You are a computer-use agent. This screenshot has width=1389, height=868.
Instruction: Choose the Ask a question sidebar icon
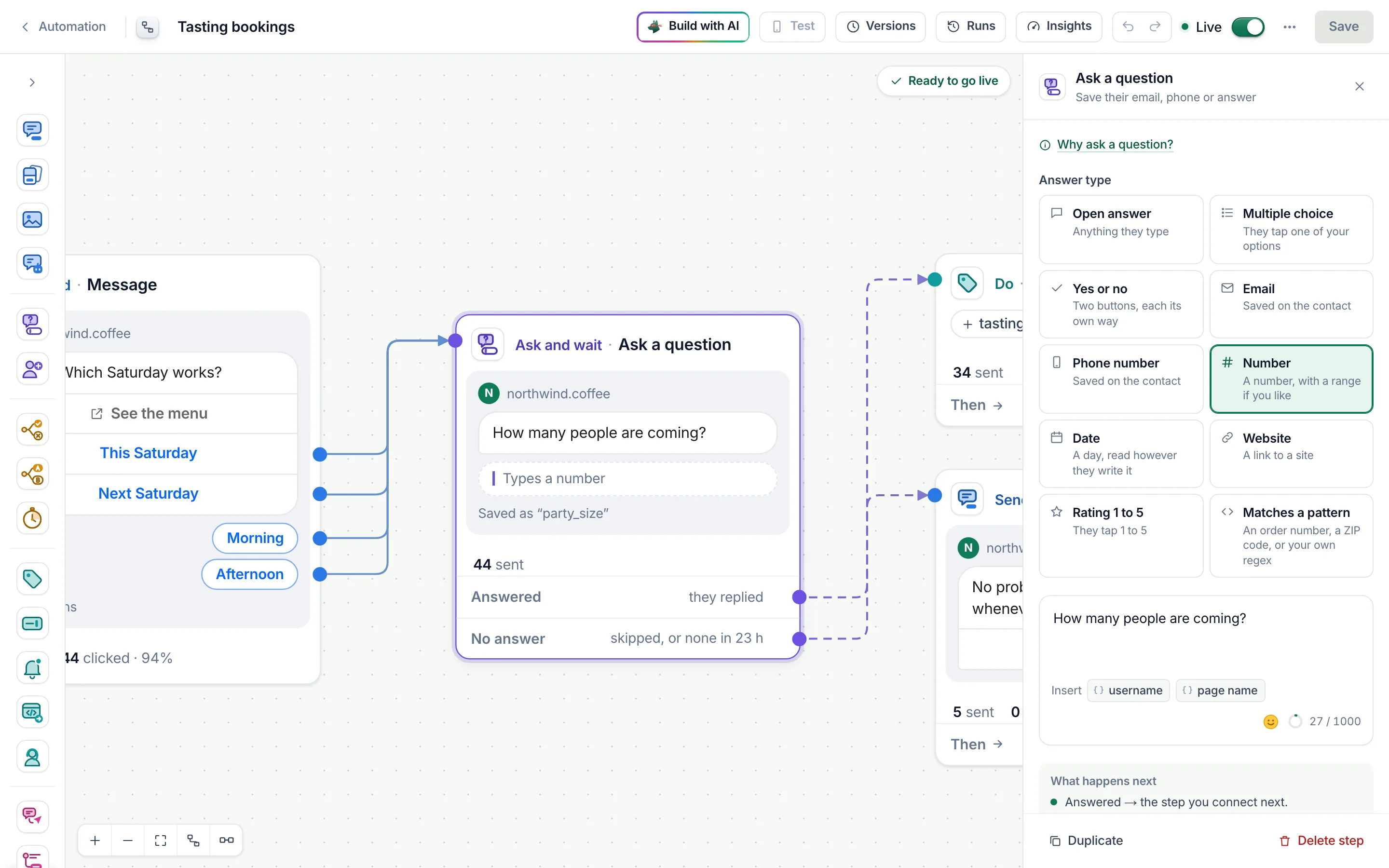[x=32, y=324]
